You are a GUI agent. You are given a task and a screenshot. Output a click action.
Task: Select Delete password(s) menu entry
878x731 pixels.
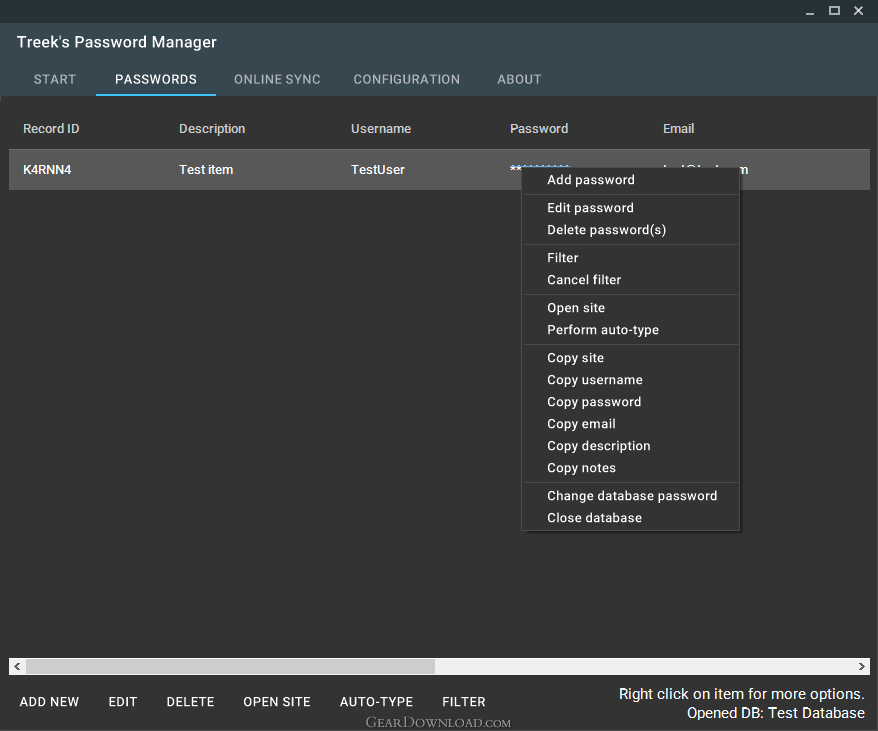631,230
